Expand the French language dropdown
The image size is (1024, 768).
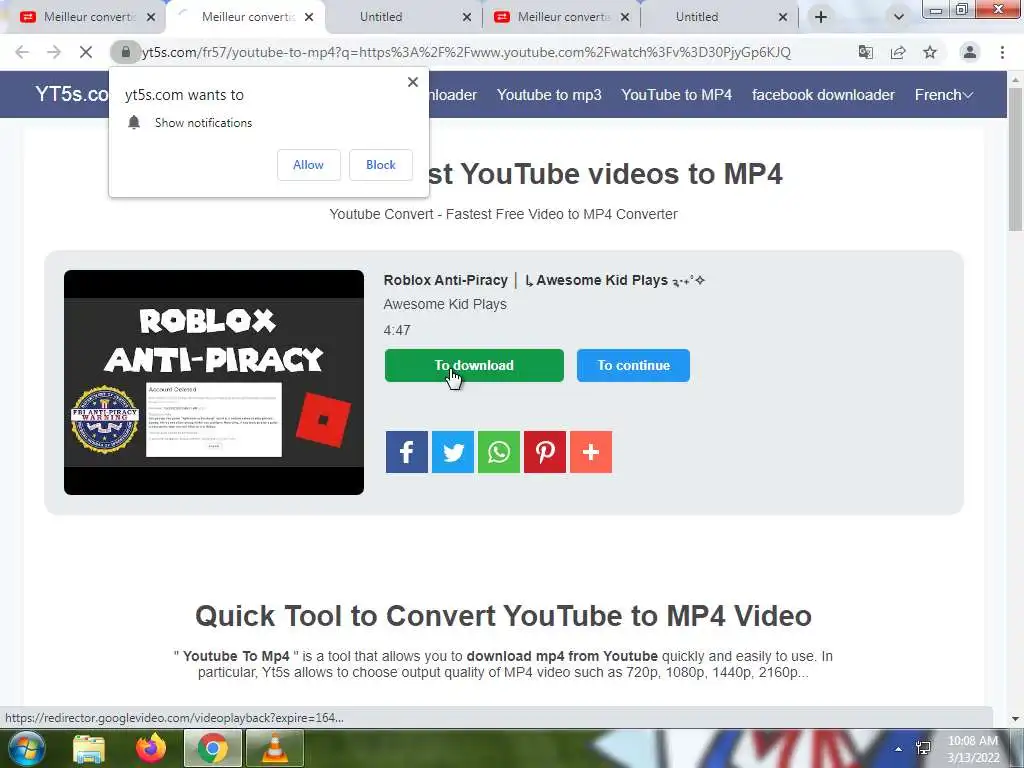[944, 95]
